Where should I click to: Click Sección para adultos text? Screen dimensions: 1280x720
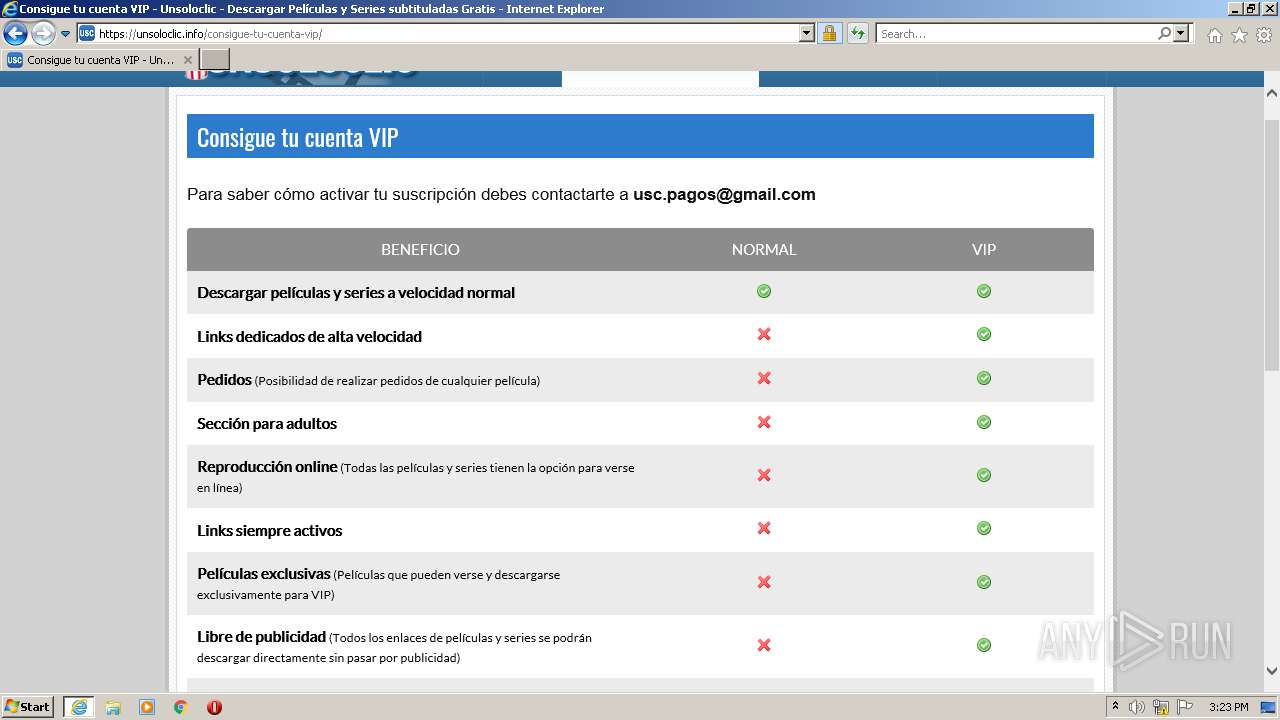click(x=267, y=424)
